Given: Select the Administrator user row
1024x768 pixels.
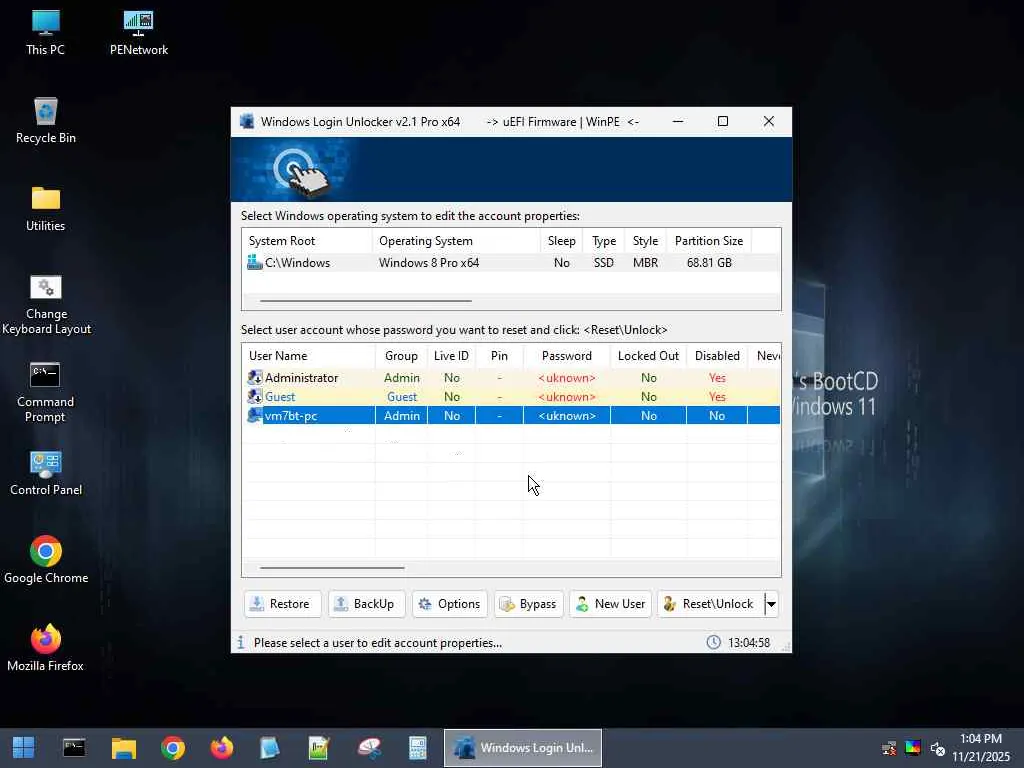Looking at the screenshot, I should coord(511,378).
